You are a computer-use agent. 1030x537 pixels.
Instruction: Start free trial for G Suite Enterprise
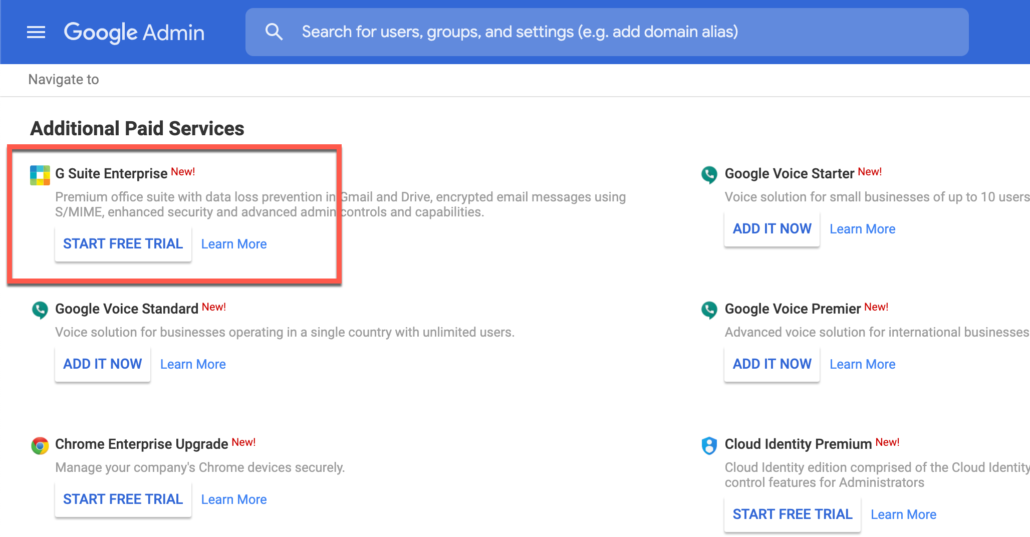[123, 244]
